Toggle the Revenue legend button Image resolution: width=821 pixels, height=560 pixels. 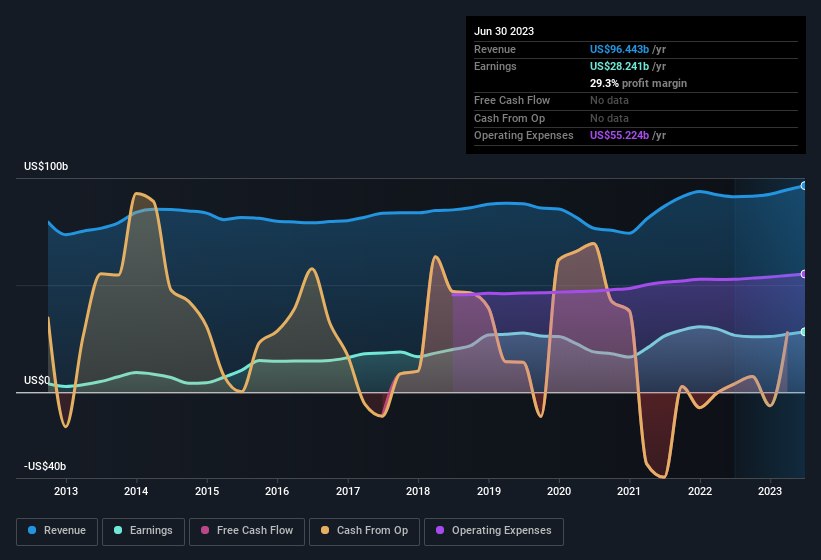click(57, 531)
